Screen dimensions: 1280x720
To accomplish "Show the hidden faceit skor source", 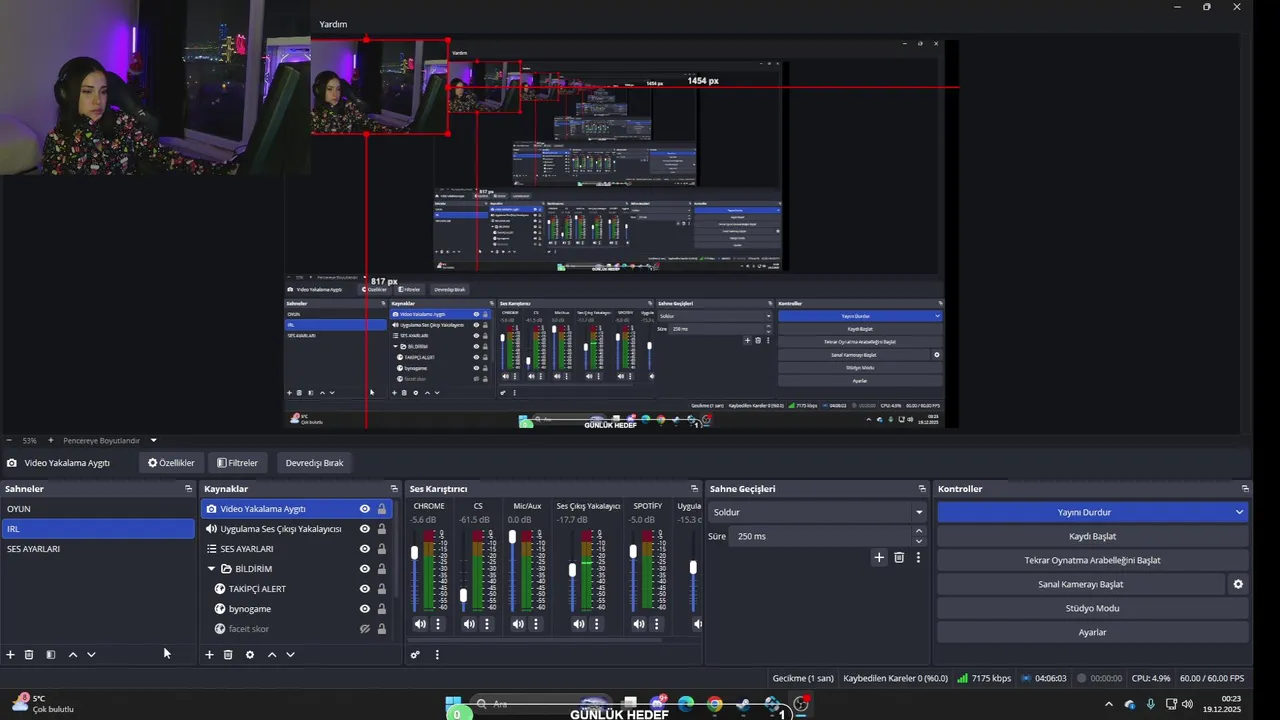I will [x=365, y=629].
